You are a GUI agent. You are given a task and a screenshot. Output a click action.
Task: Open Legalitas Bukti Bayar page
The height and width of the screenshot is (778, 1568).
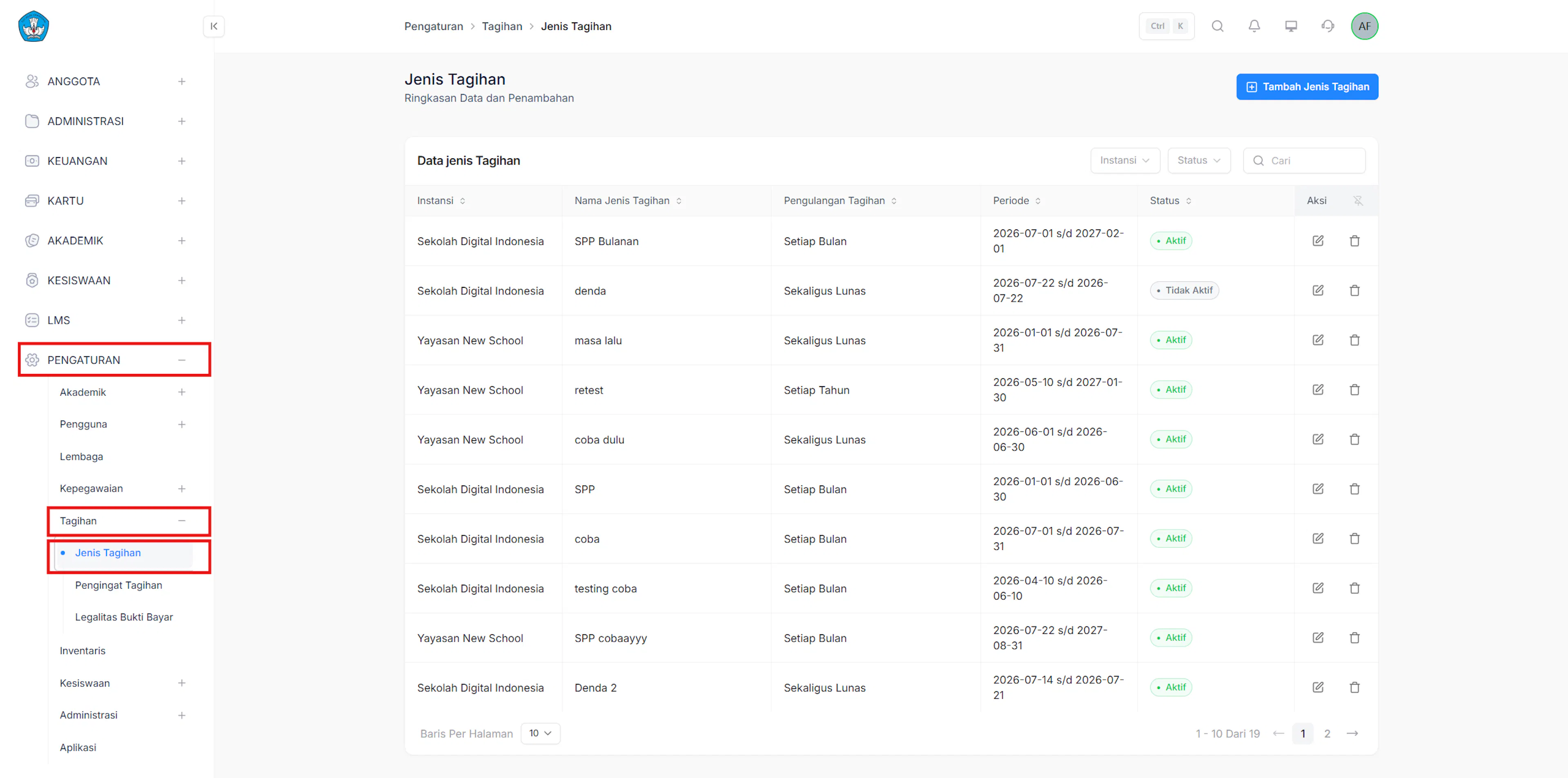tap(124, 618)
